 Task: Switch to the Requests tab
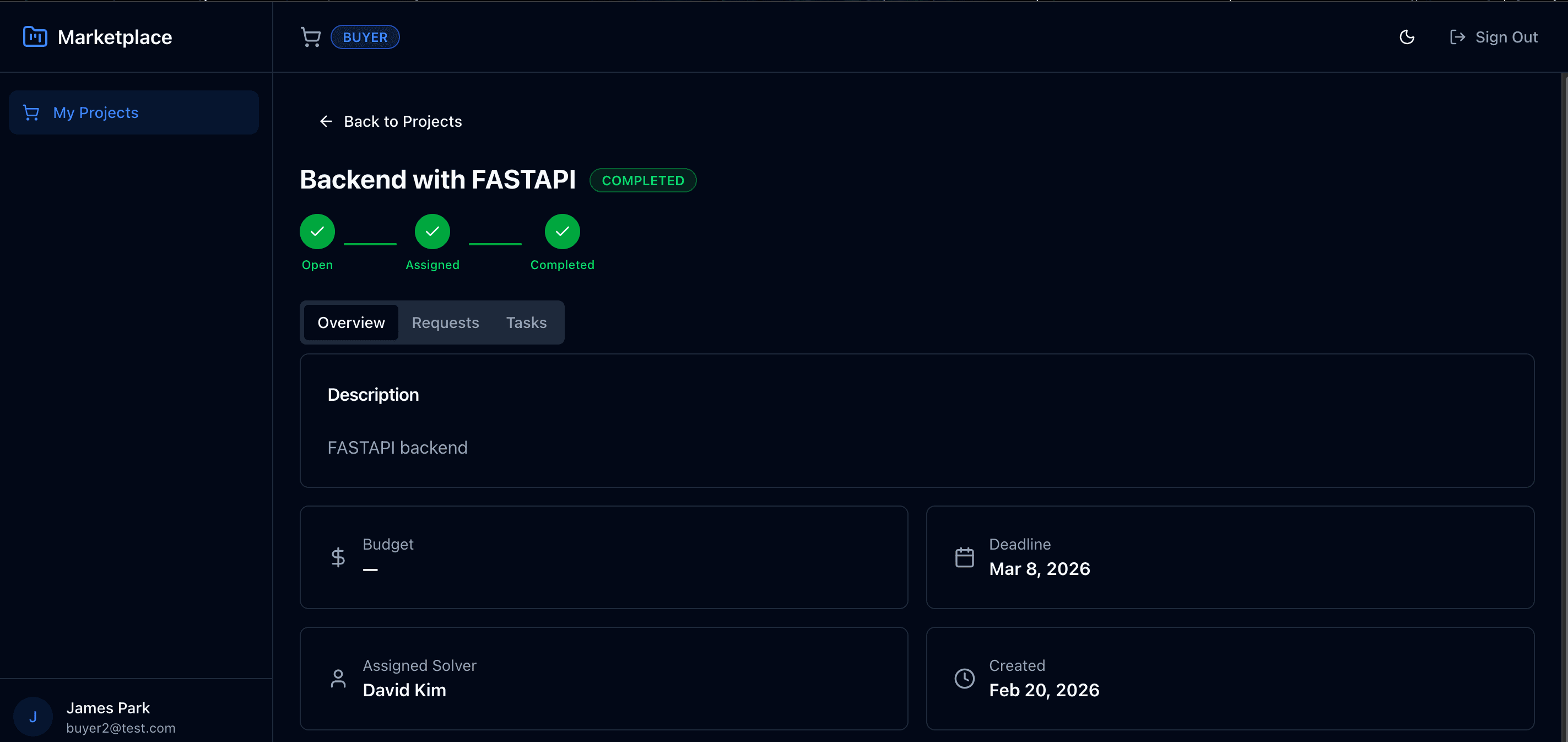[445, 322]
